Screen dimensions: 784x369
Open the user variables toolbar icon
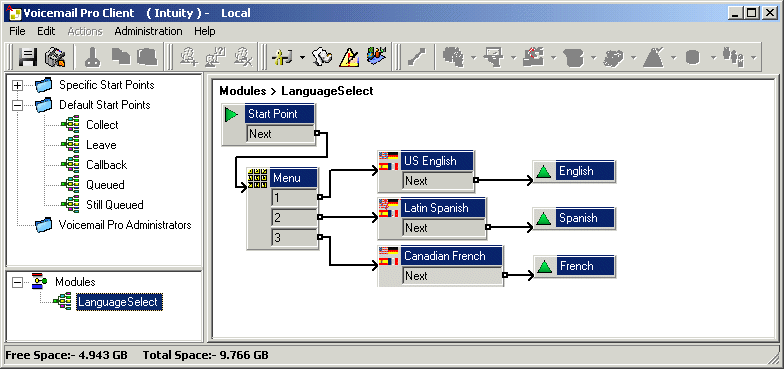click(x=322, y=58)
